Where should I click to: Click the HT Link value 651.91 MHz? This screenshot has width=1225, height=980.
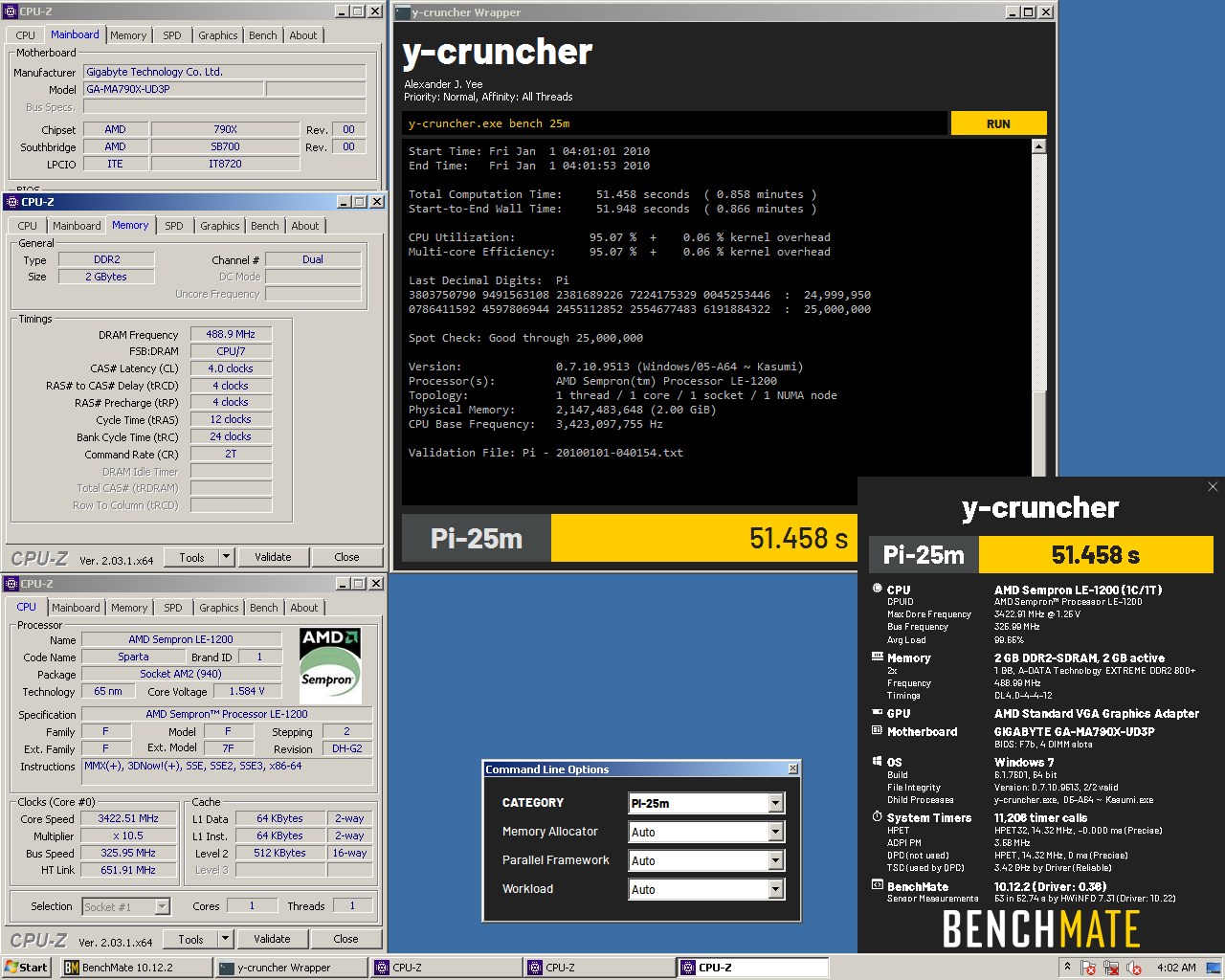pyautogui.click(x=127, y=870)
